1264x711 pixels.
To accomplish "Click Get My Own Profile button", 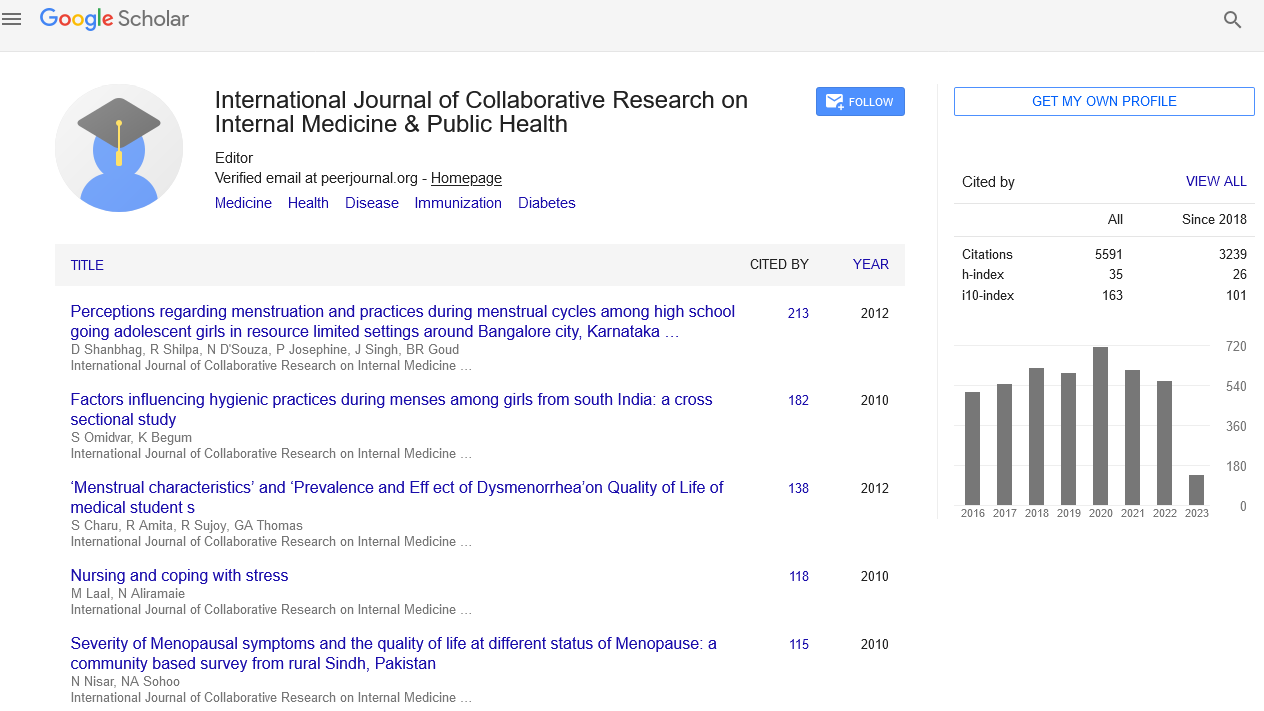I will pyautogui.click(x=1103, y=102).
